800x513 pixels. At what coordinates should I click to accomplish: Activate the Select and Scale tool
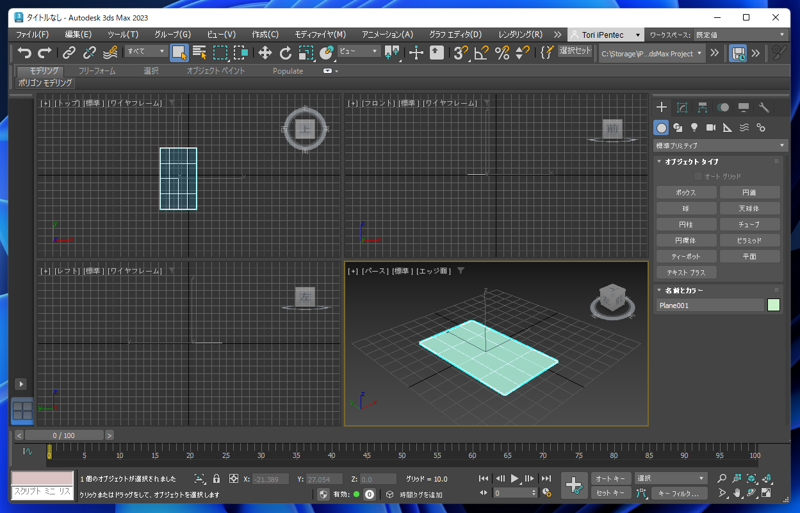click(x=306, y=53)
